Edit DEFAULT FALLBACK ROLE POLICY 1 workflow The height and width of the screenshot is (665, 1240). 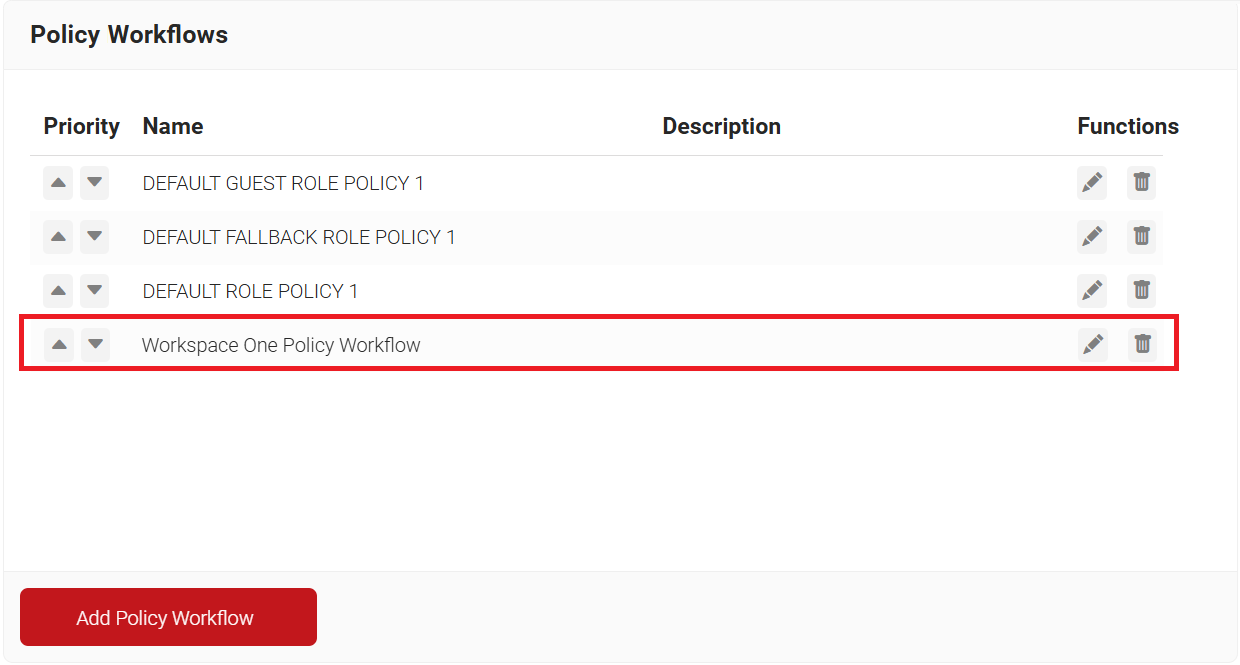coord(1092,237)
